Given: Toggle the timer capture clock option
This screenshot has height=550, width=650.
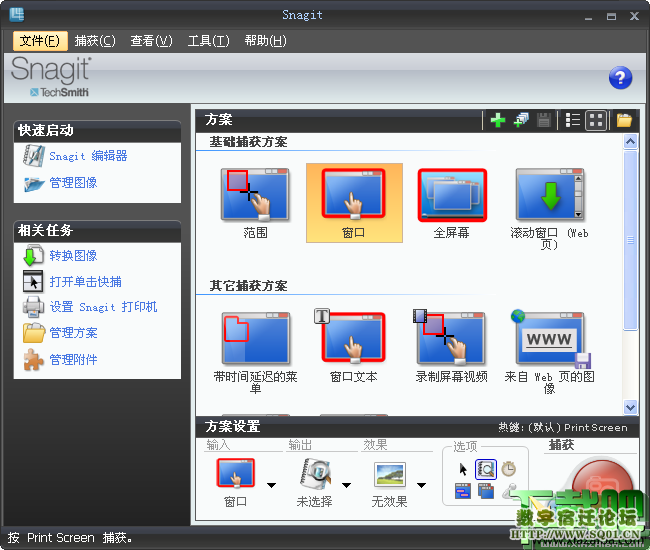Looking at the screenshot, I should [x=509, y=469].
